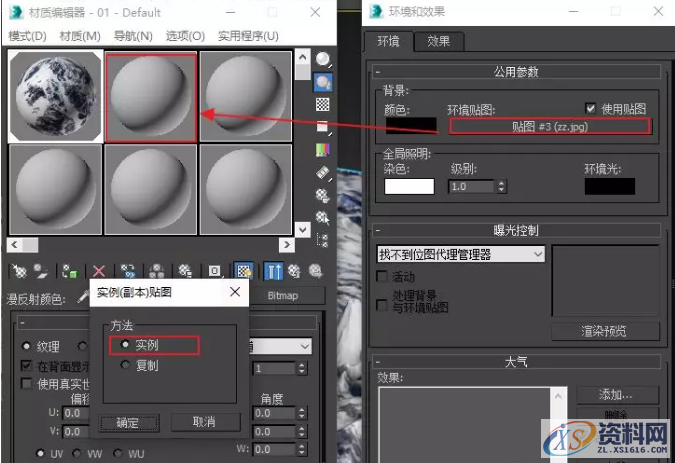Viewport: 675px width, 463px height.
Task: Switch to the 效果 tab
Action: (439, 41)
